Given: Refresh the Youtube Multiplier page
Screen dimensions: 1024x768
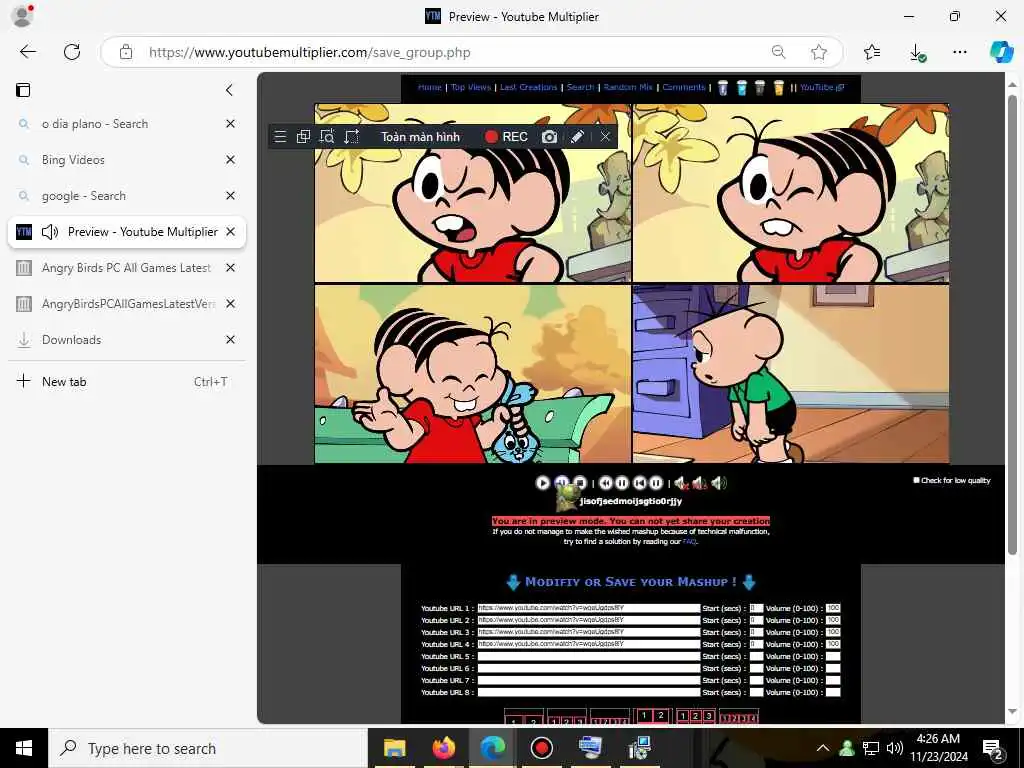Looking at the screenshot, I should 72,52.
